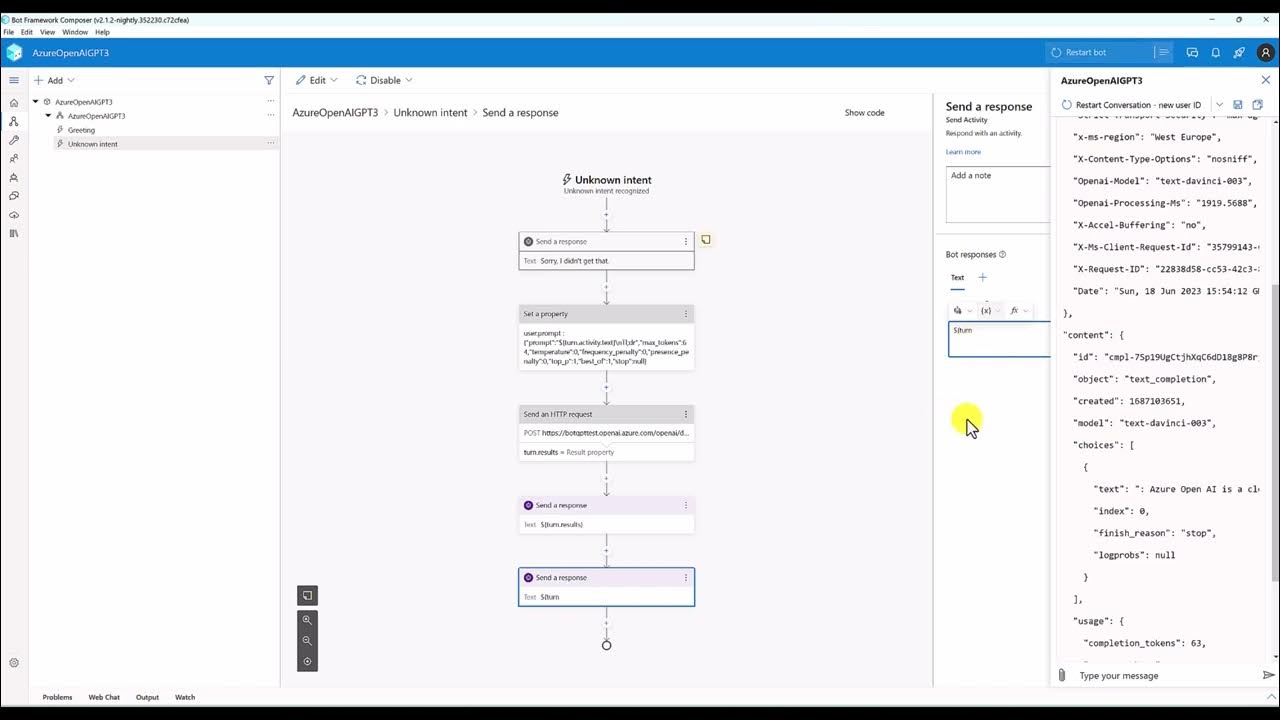Image resolution: width=1280 pixels, height=720 pixels.
Task: Click the attachment paperclip in Web Chat
Action: pyautogui.click(x=1062, y=675)
